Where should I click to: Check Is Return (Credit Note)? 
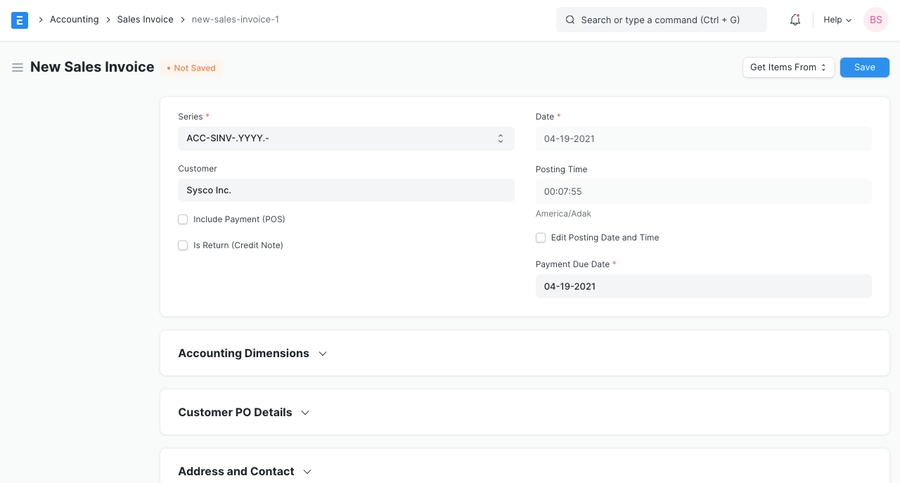(x=183, y=246)
